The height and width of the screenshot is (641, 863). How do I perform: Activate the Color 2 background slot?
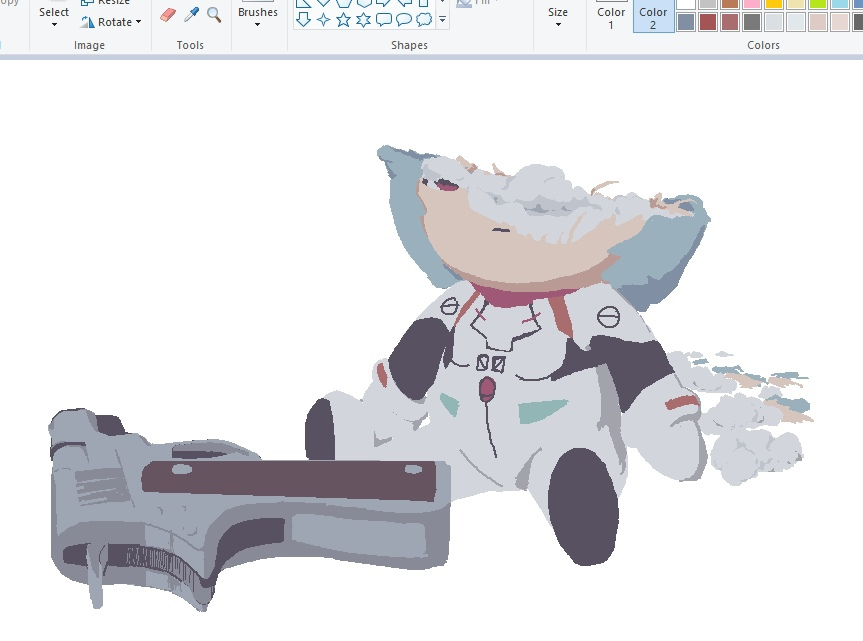coord(653,15)
